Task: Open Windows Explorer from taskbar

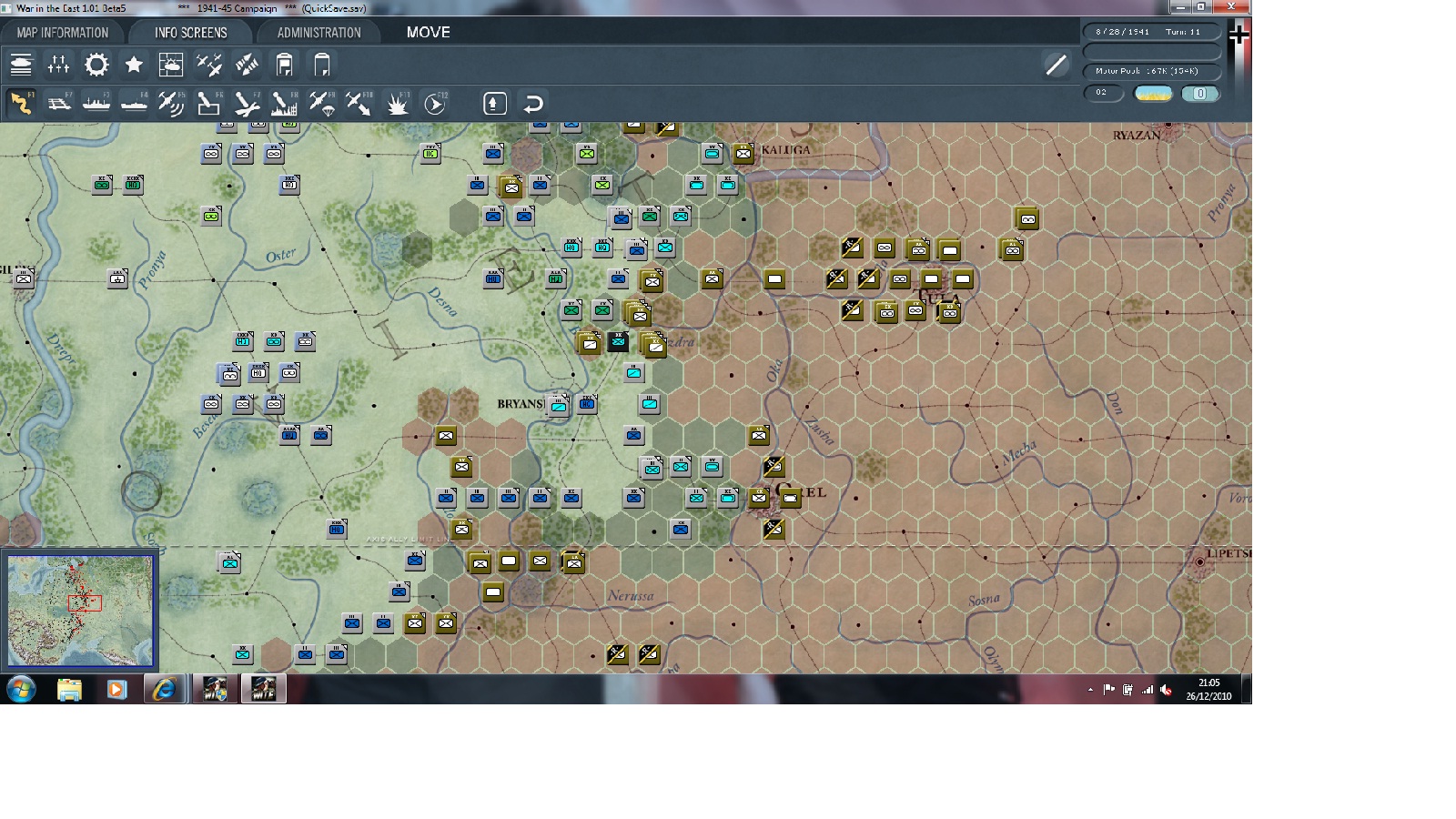Action: point(69,689)
